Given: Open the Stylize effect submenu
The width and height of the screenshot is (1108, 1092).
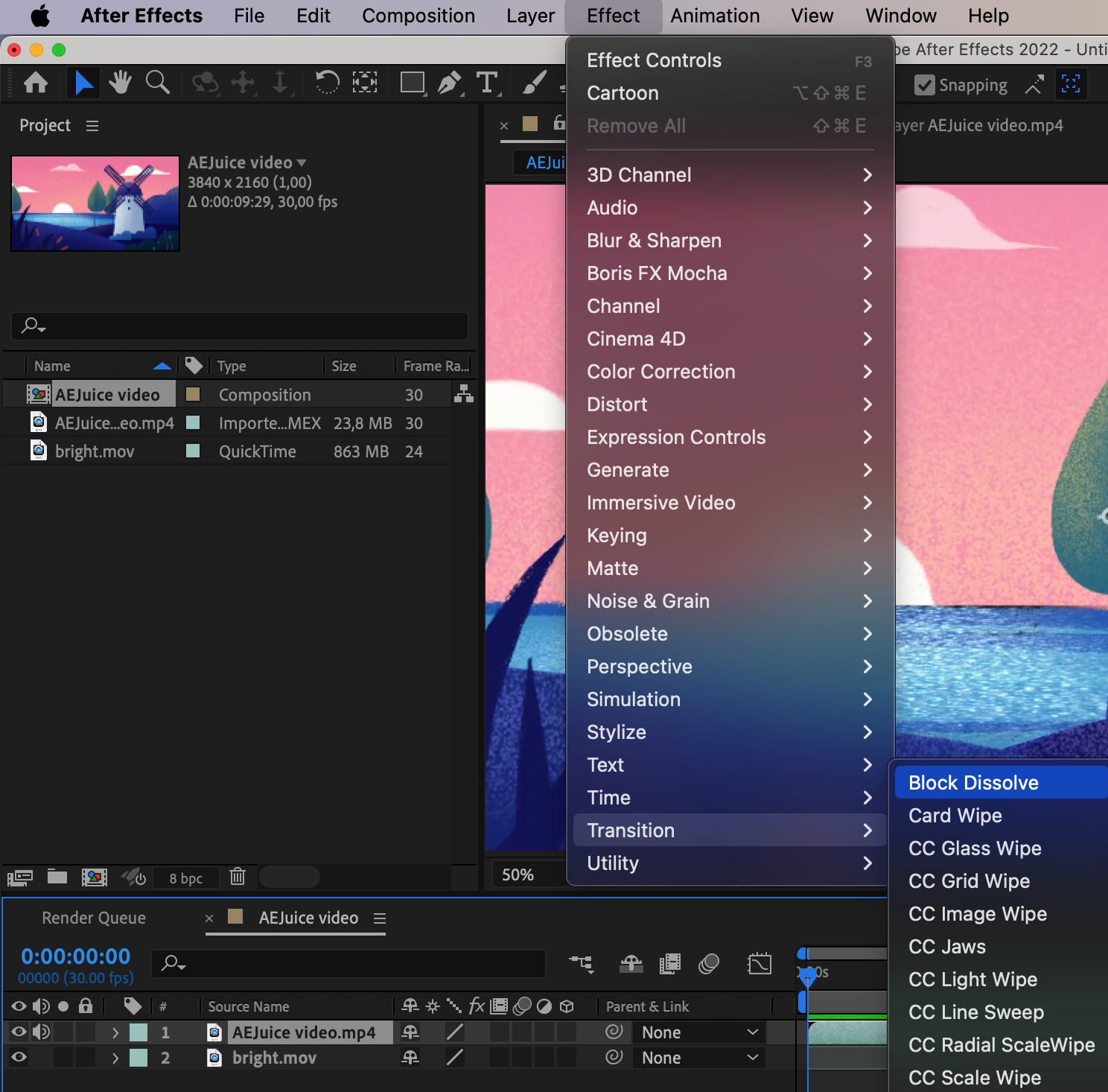Looking at the screenshot, I should pyautogui.click(x=616, y=732).
